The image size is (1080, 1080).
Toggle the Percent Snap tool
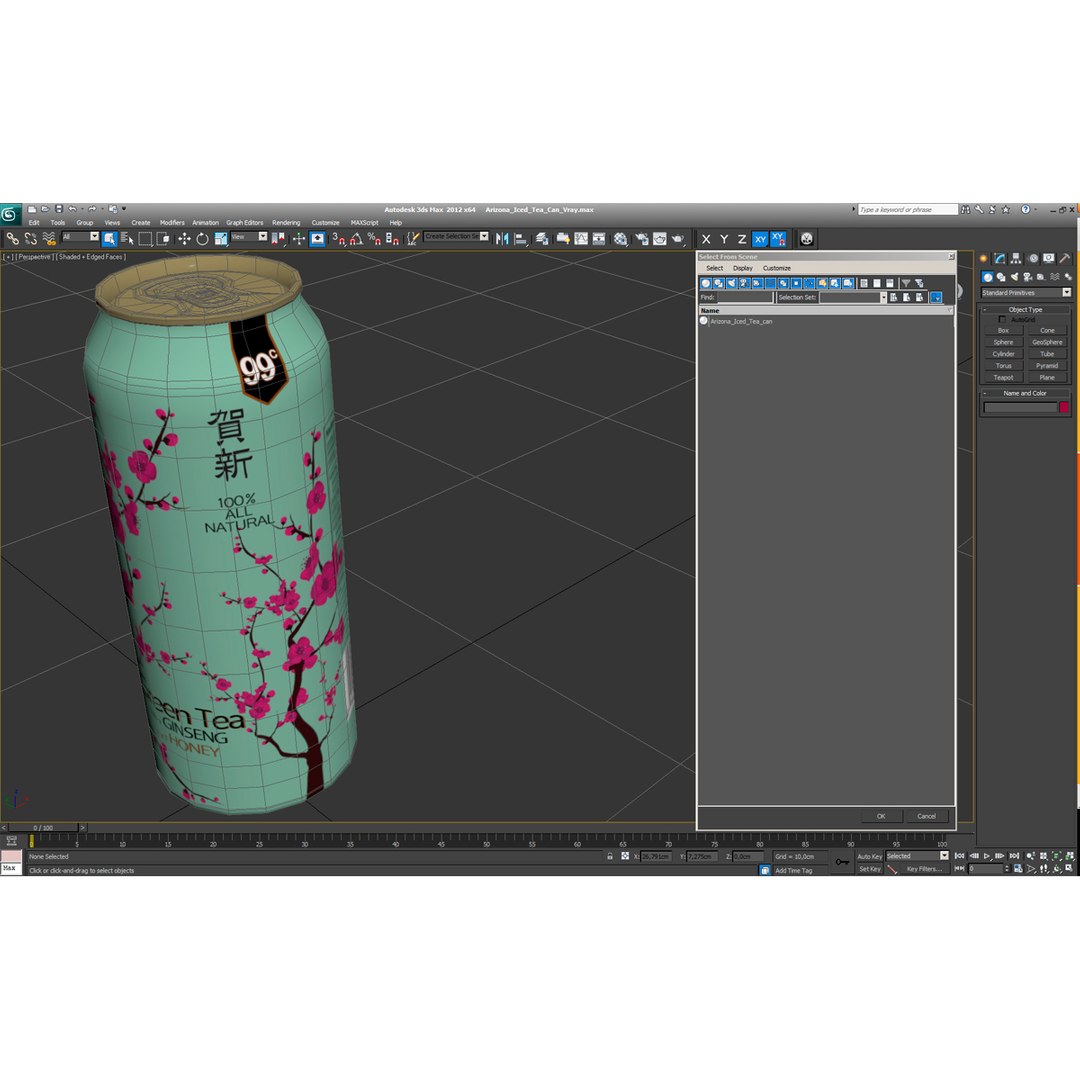click(x=374, y=239)
